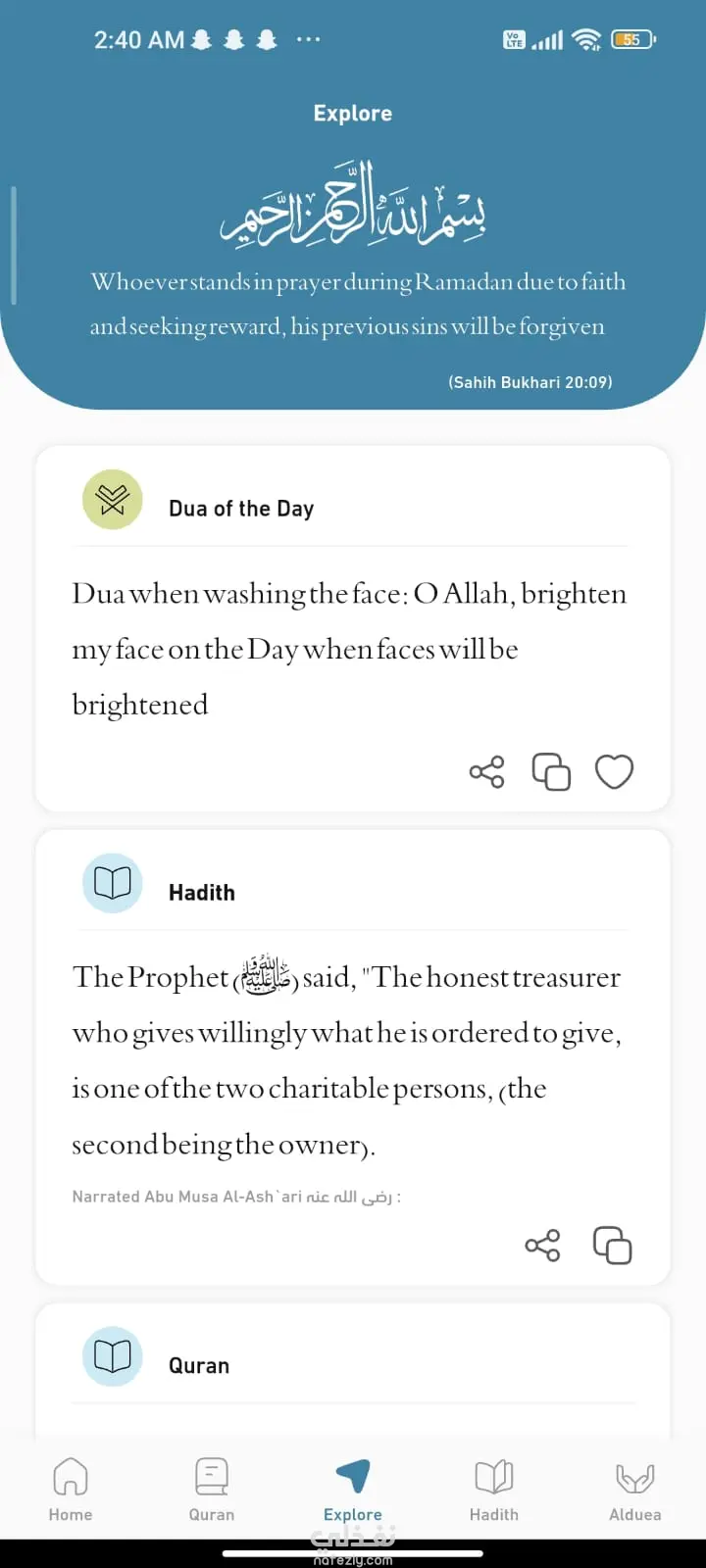The image size is (706, 1568).
Task: Tap the Sahih Bukhari 20:09 reference
Action: 530,382
